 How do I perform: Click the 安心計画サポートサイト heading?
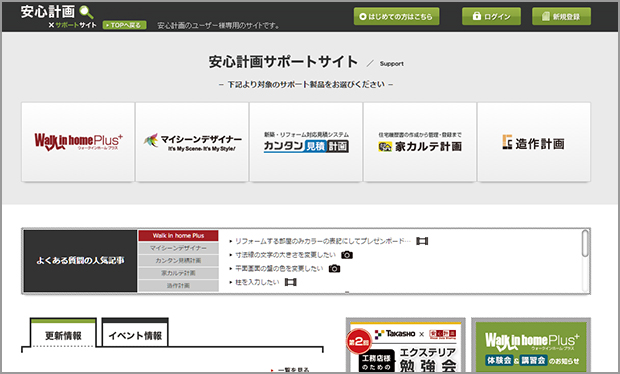[283, 62]
